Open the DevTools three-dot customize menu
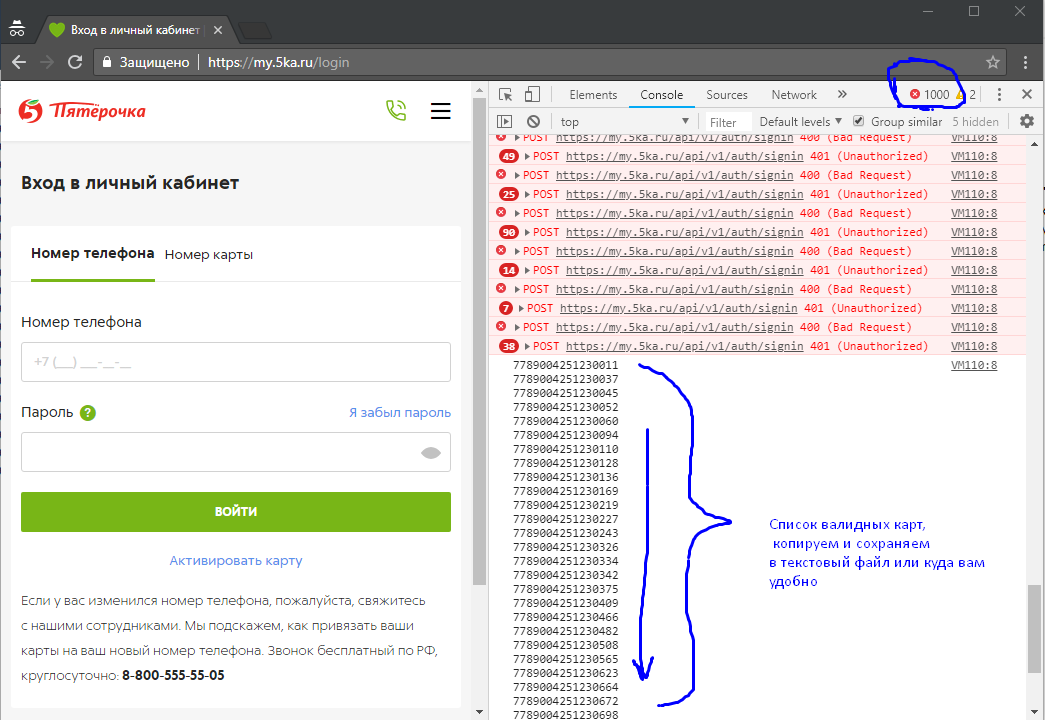 (x=998, y=95)
